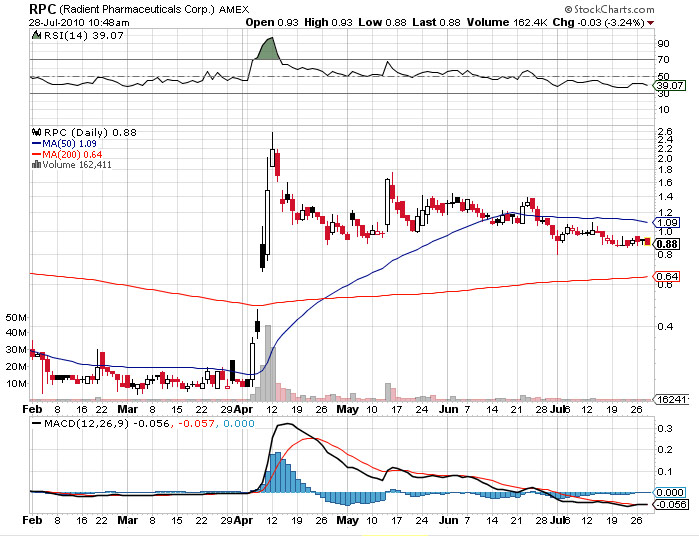Click the RPC candlestick legend icon
Screen dimensions: 699x536
pyautogui.click(x=37, y=132)
